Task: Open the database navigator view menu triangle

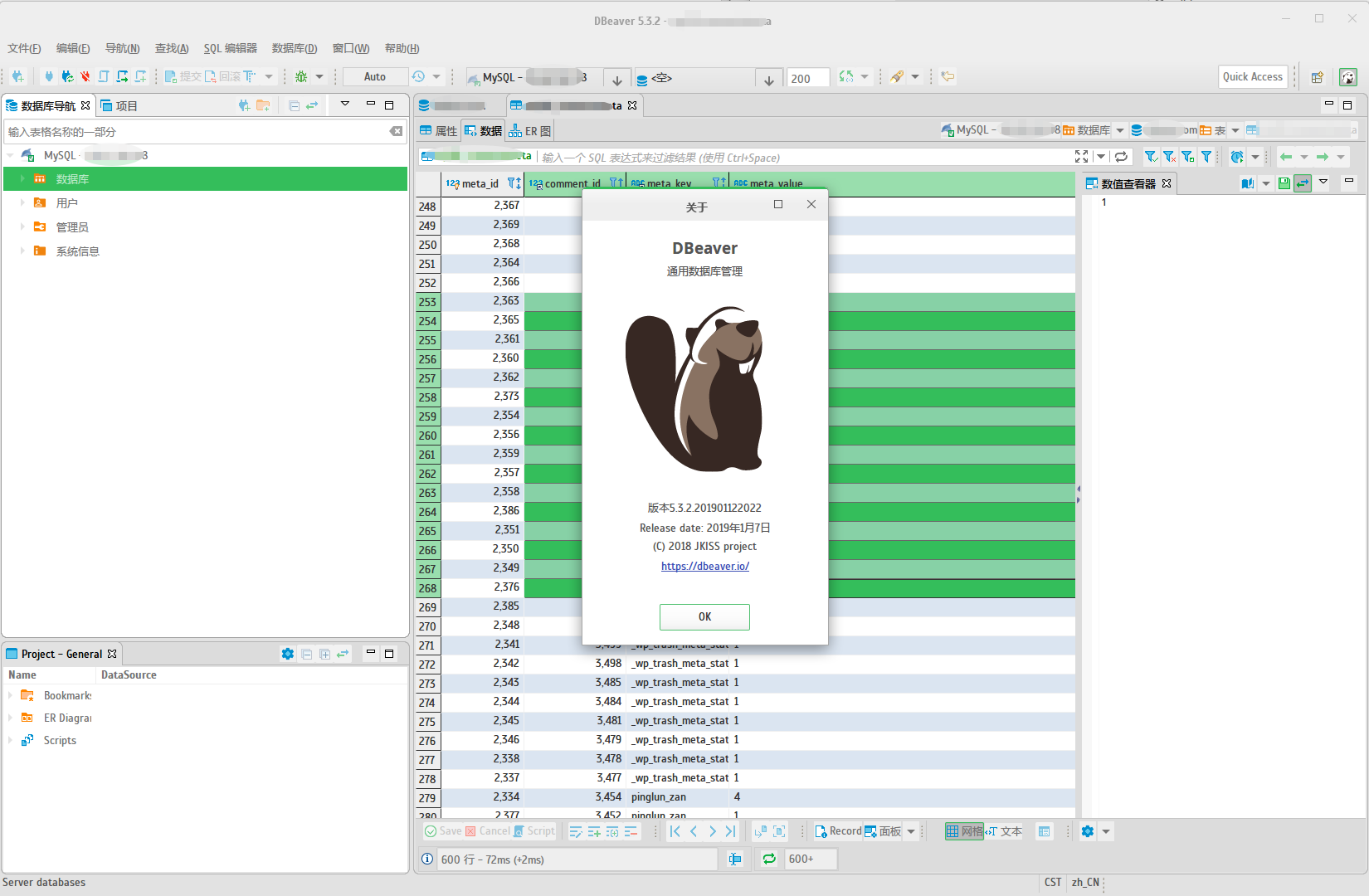Action: [x=345, y=104]
